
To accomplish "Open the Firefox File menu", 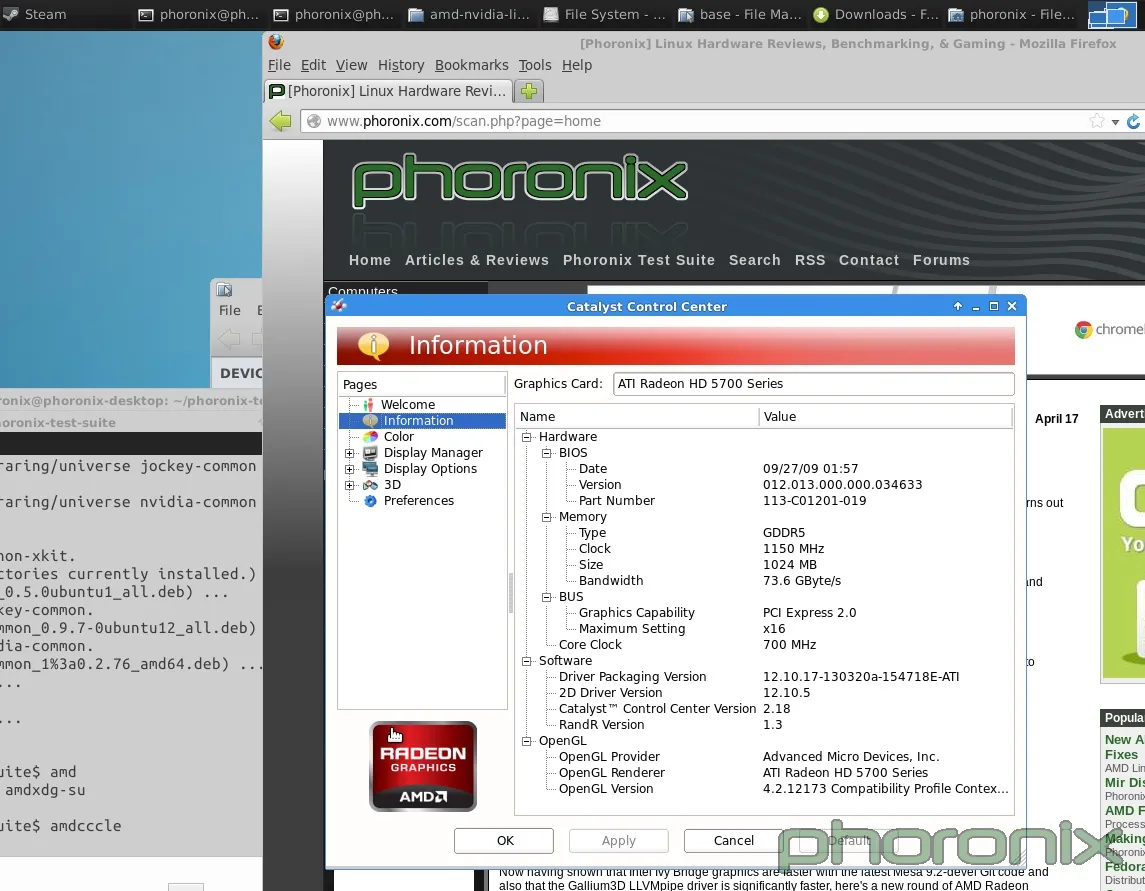I will coord(279,65).
